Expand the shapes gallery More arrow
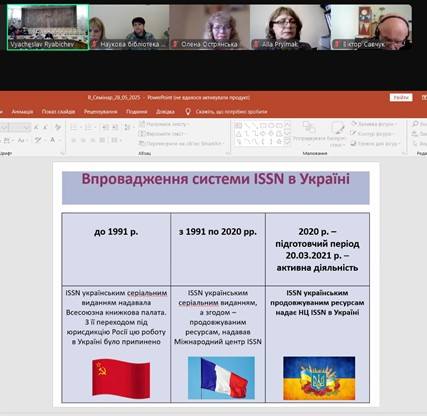The height and width of the screenshot is (416, 427). [x=288, y=142]
